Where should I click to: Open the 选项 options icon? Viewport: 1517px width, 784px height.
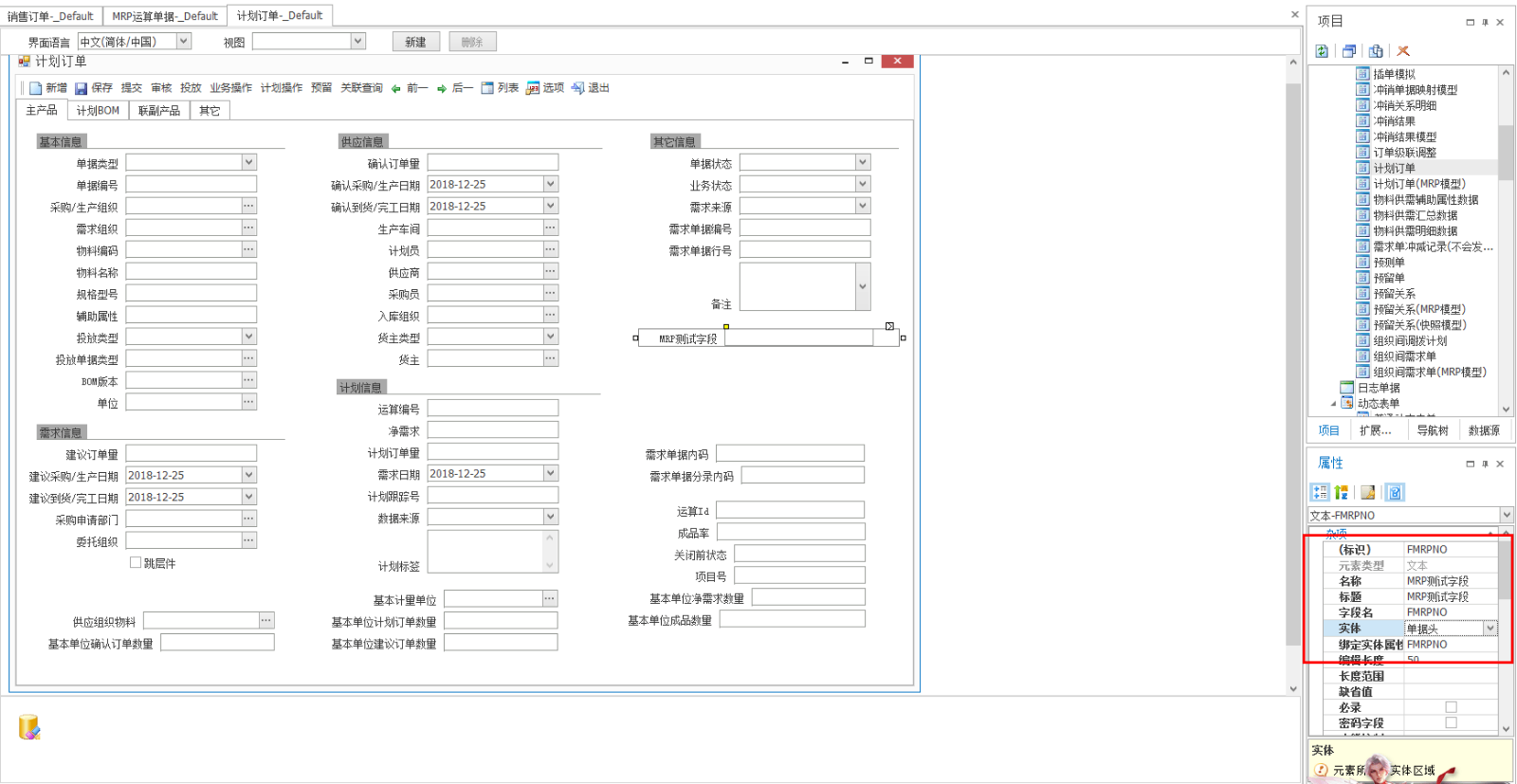click(533, 88)
